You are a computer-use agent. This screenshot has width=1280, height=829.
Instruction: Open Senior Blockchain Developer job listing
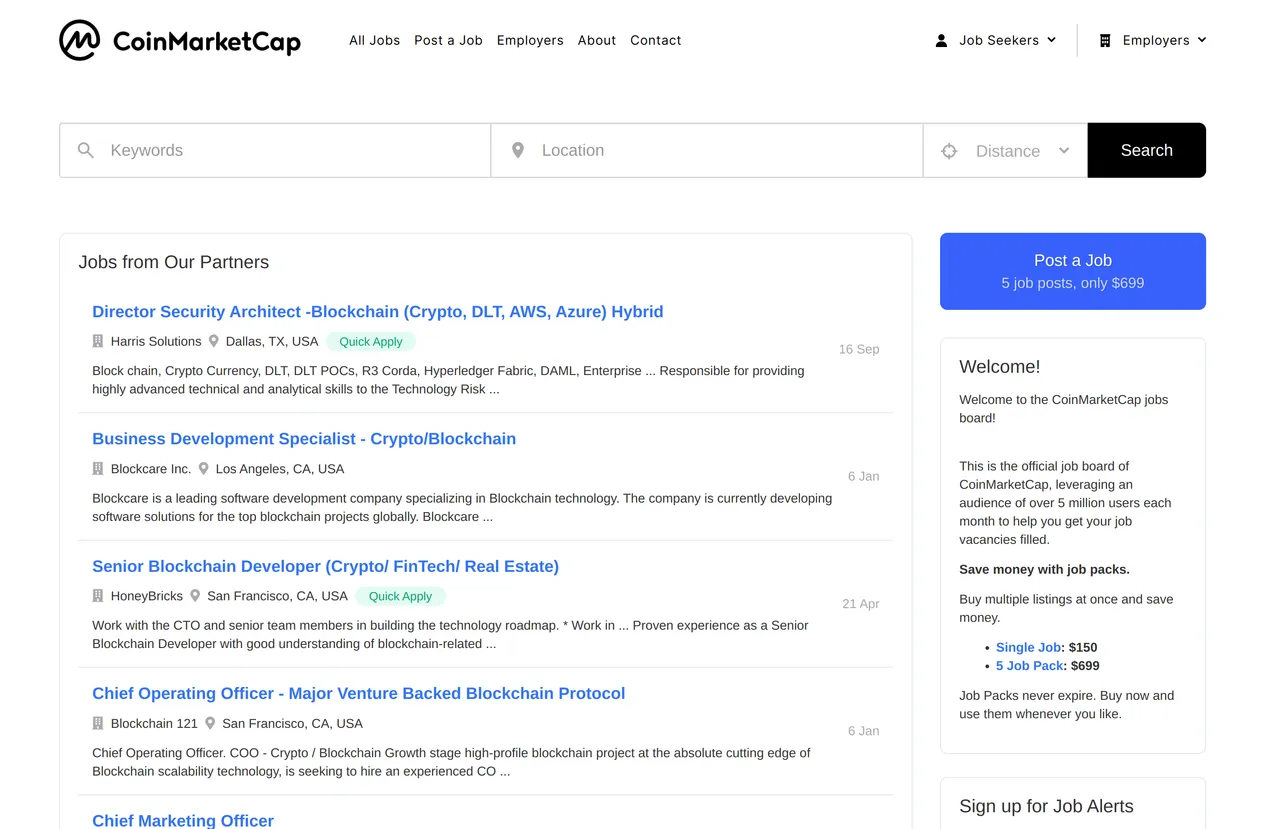point(325,566)
